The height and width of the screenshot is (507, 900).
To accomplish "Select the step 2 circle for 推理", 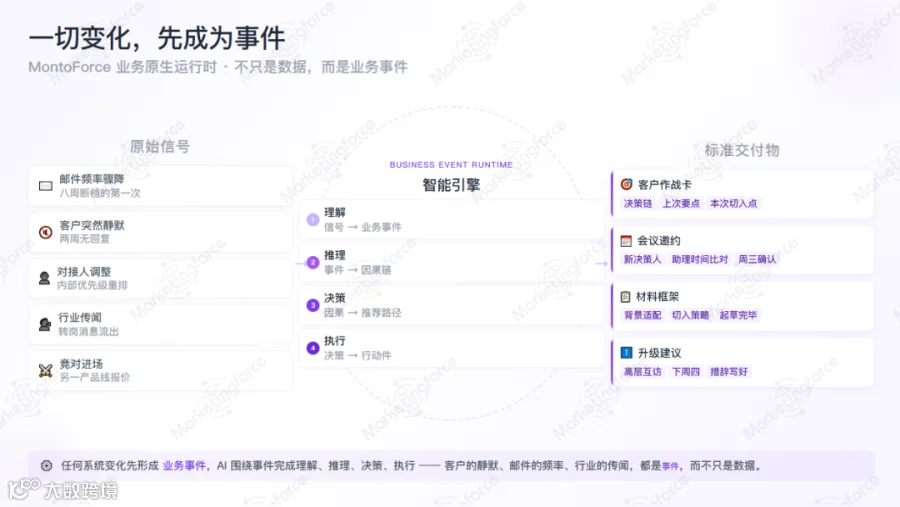I will coord(313,262).
